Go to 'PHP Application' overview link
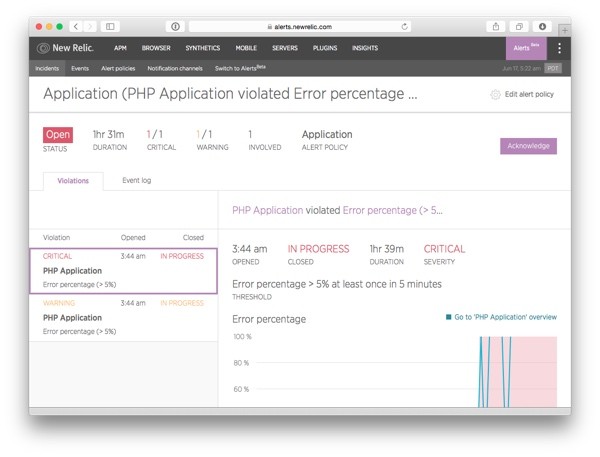 (505, 317)
